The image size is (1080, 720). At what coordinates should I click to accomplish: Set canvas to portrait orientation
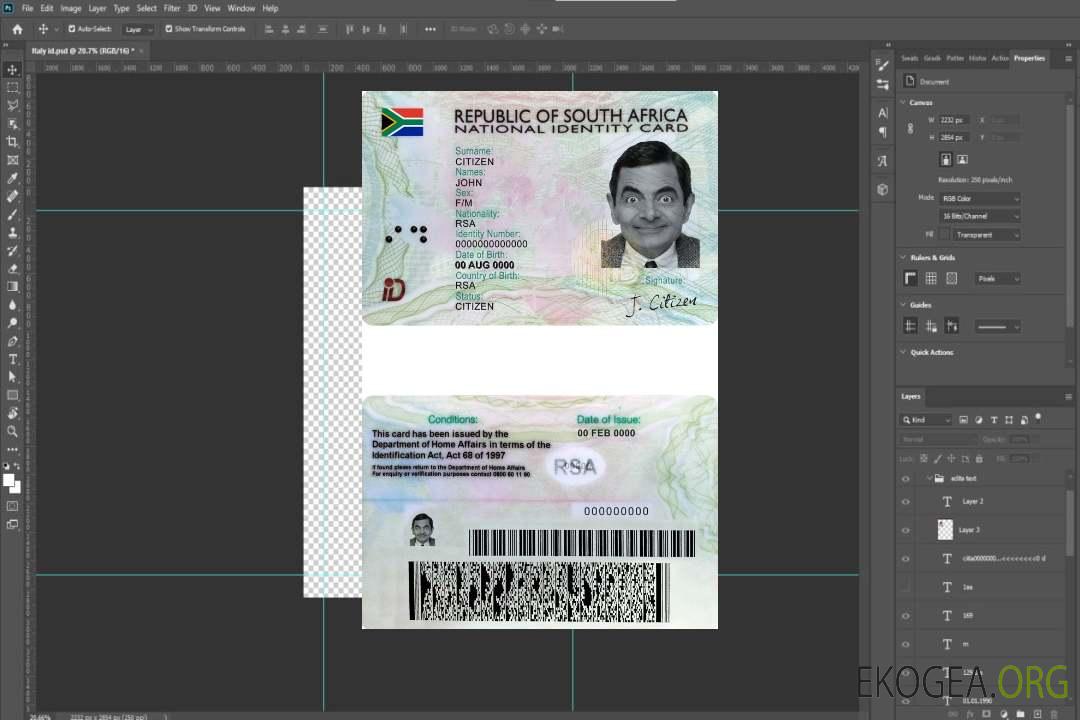946,159
